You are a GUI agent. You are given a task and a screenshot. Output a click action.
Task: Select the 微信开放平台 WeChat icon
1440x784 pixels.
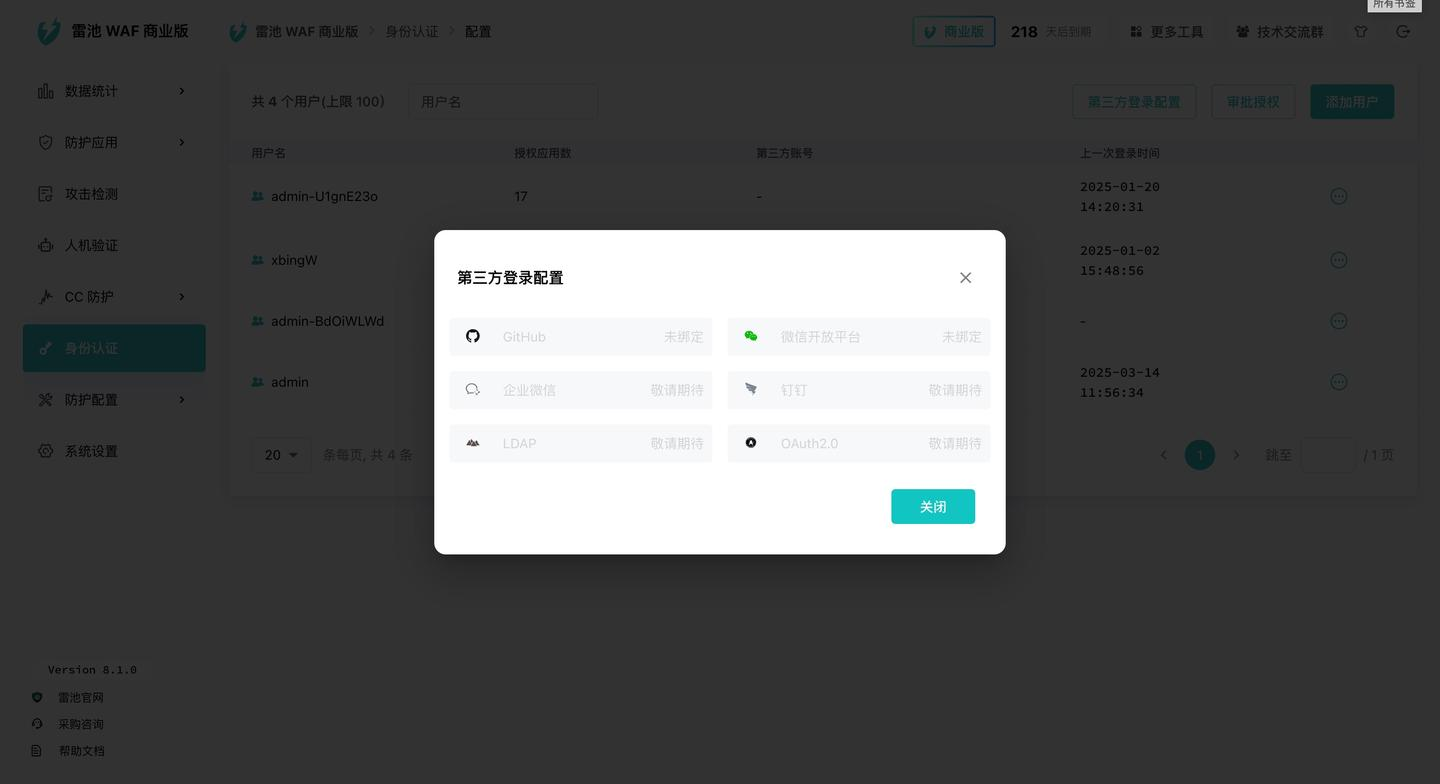[x=751, y=336]
